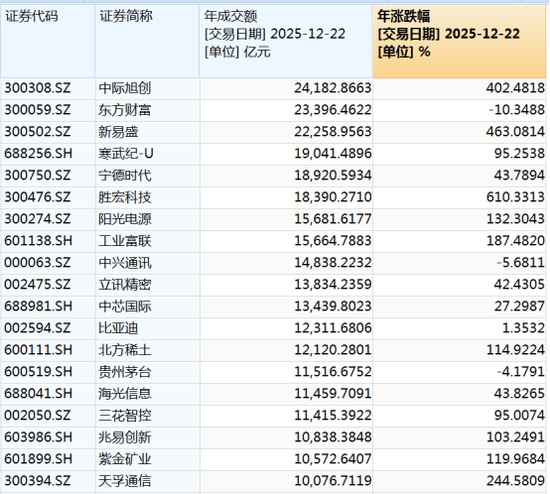Select stock code 688256.SH
Viewport: 550px width, 494px height.
(38, 153)
